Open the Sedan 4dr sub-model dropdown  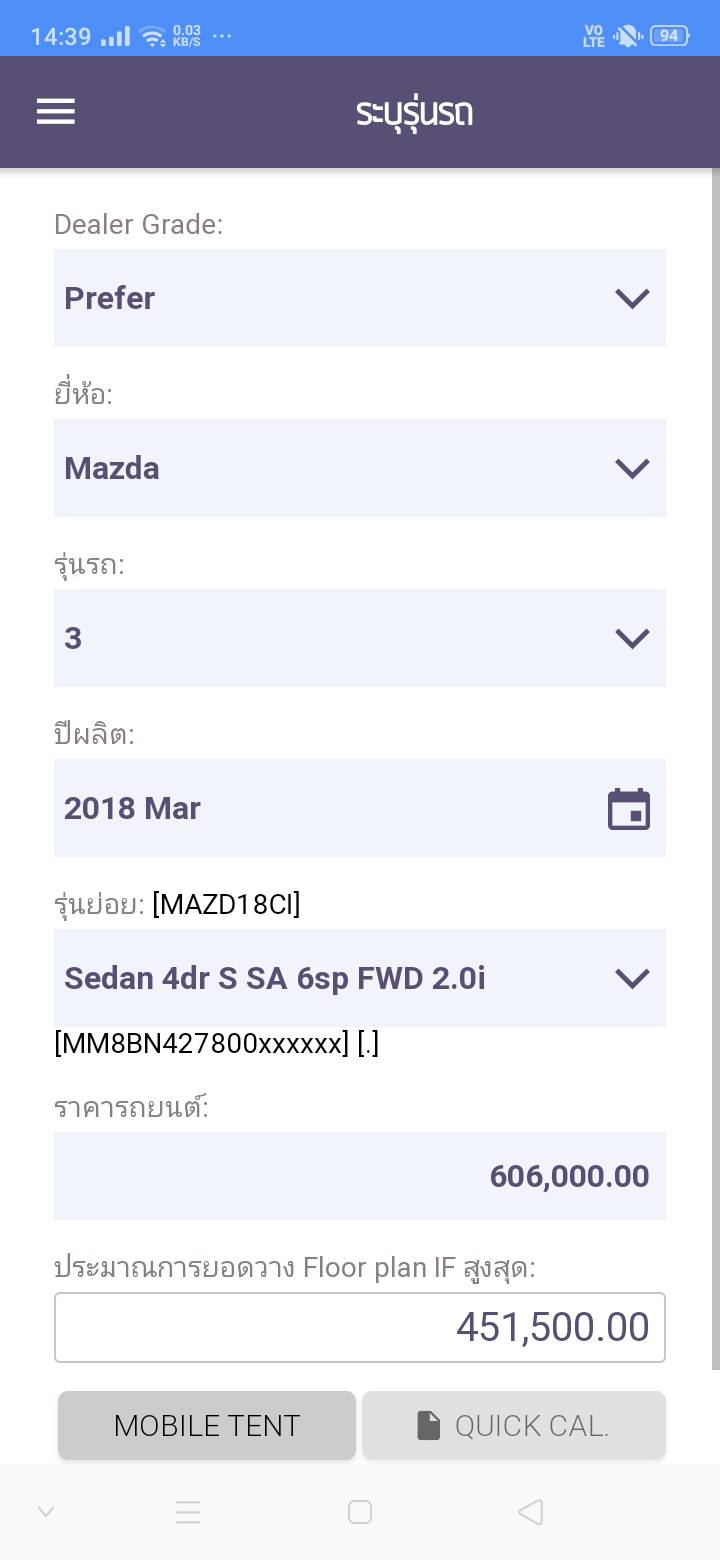pyautogui.click(x=359, y=978)
